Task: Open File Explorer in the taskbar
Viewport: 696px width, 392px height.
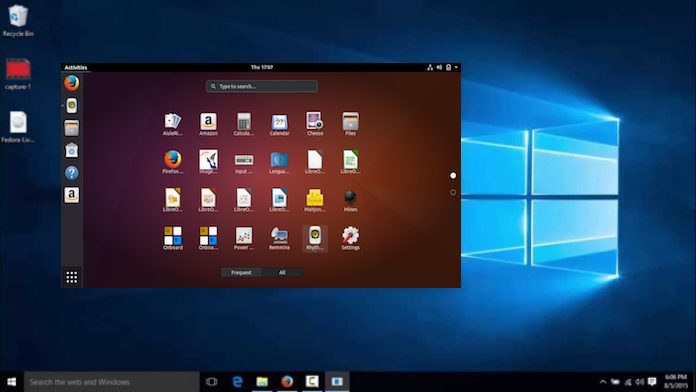Action: tap(262, 382)
